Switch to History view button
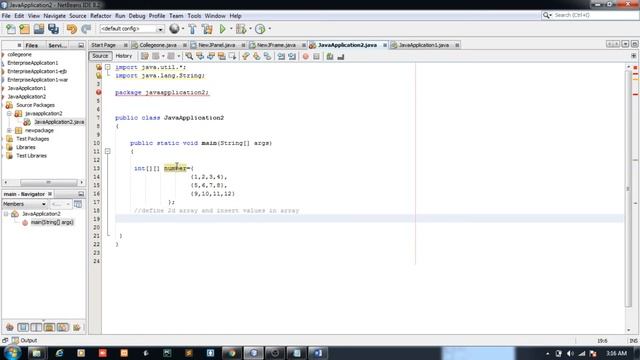 [124, 56]
